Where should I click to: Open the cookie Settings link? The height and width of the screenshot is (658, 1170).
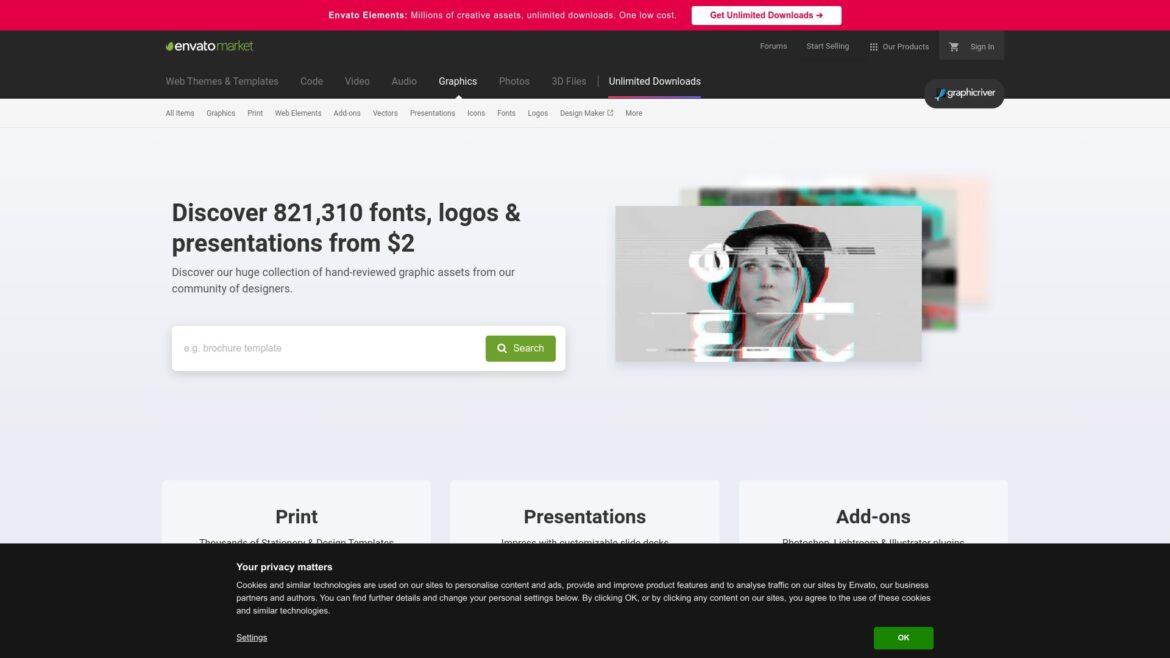point(251,637)
